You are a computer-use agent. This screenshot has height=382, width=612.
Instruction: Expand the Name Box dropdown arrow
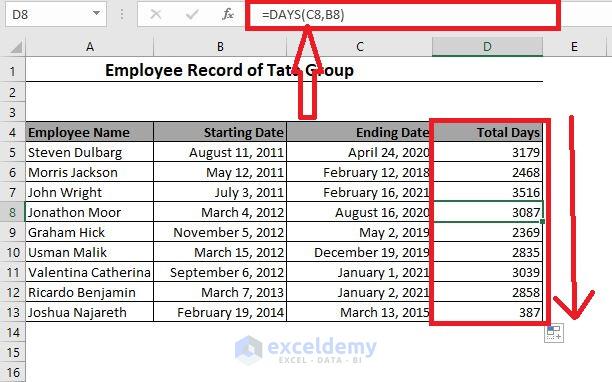96,14
